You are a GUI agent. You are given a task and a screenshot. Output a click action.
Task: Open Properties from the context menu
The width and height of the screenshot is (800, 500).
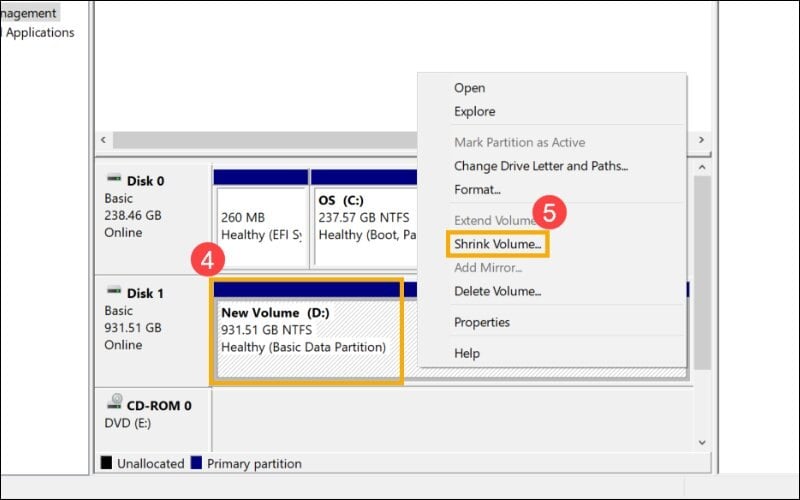(481, 322)
